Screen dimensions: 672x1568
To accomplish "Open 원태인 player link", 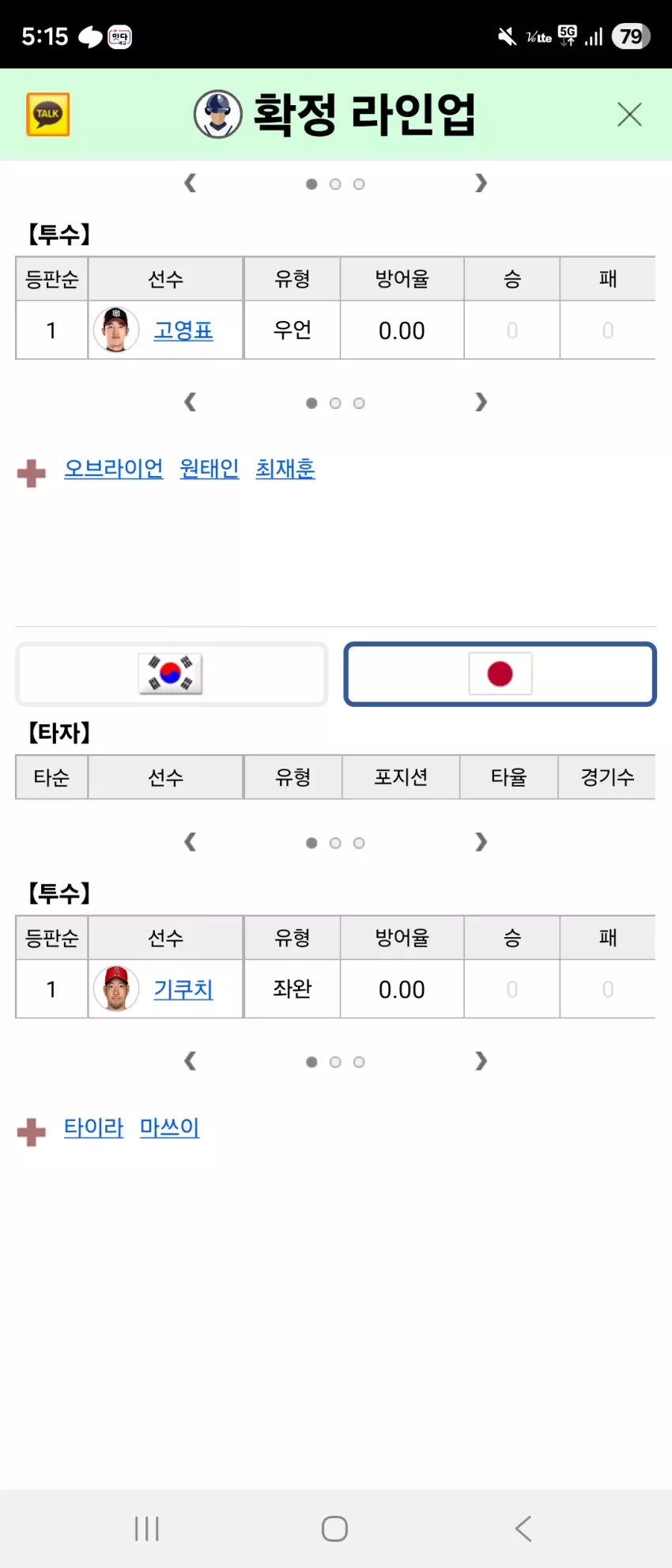I will (x=210, y=468).
